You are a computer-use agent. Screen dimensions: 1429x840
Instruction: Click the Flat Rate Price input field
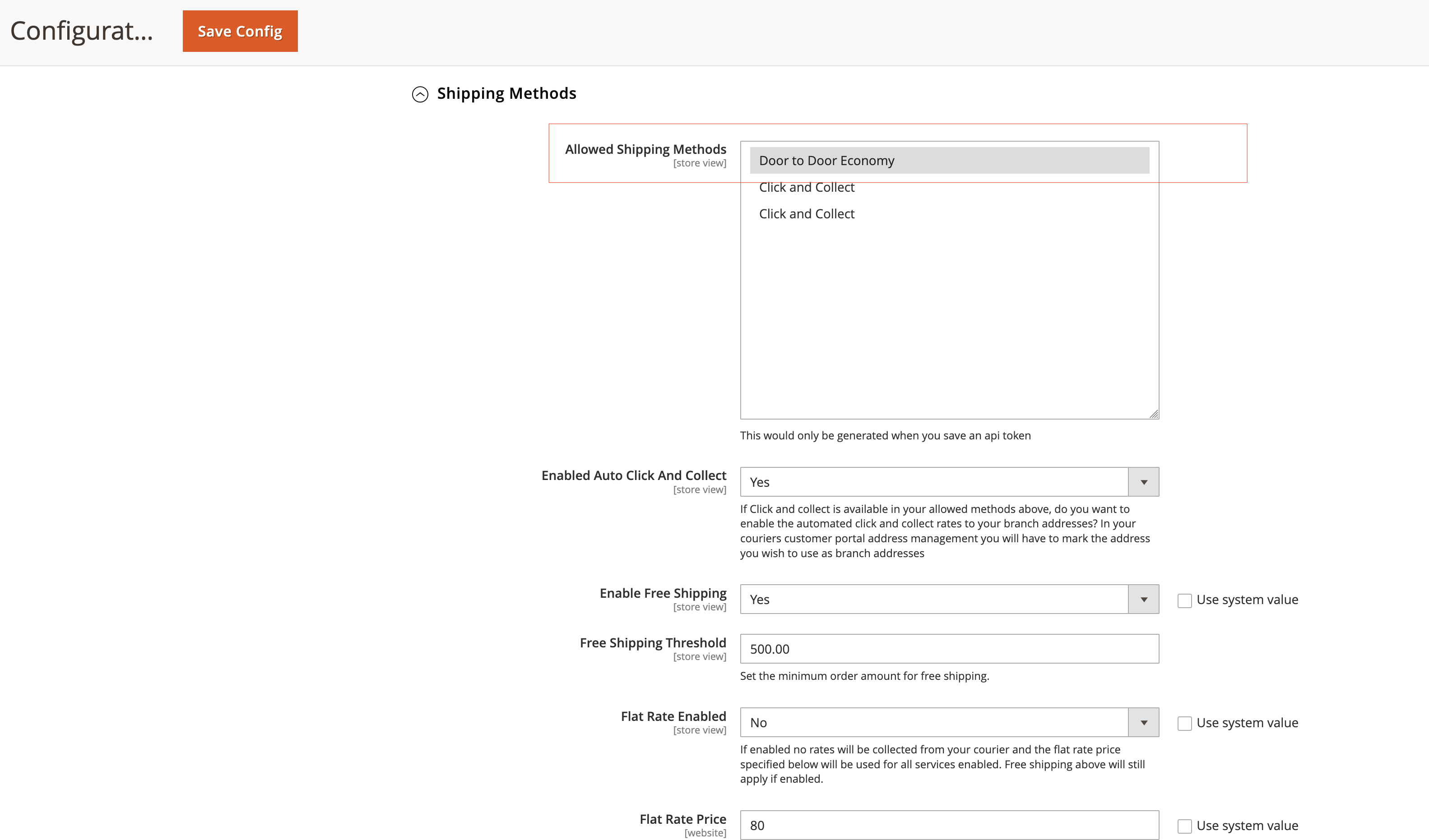coord(949,825)
